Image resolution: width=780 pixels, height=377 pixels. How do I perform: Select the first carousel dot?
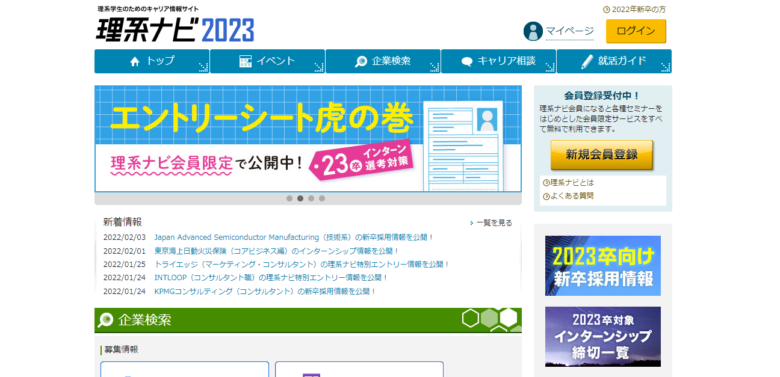pos(290,198)
